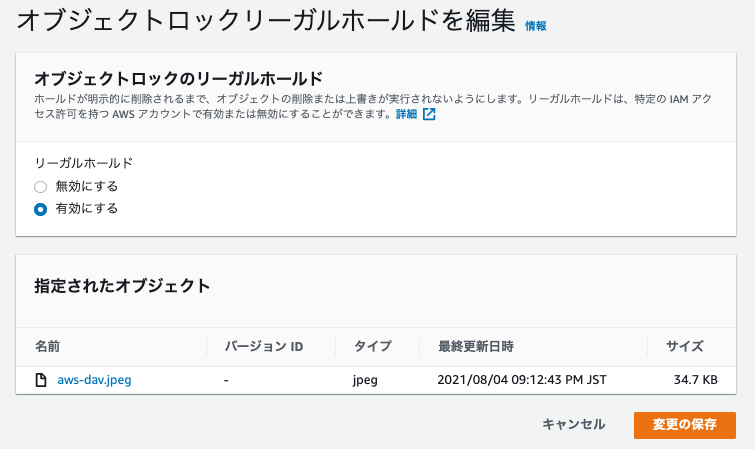Open the 情報 link beside the title

(x=535, y=26)
